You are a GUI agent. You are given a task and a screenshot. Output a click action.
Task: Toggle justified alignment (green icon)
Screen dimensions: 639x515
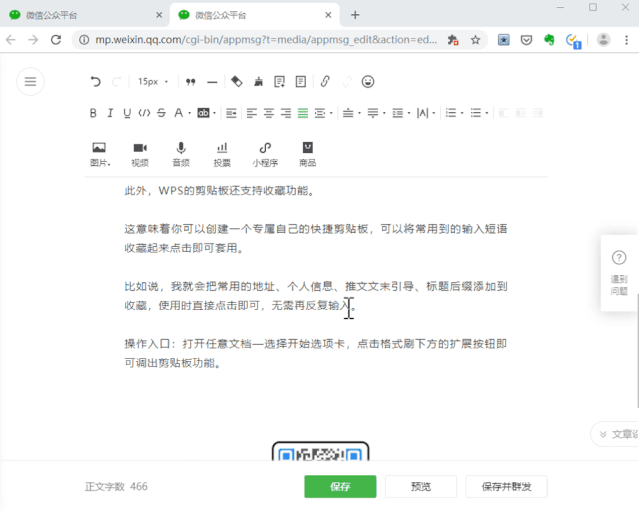tap(303, 113)
